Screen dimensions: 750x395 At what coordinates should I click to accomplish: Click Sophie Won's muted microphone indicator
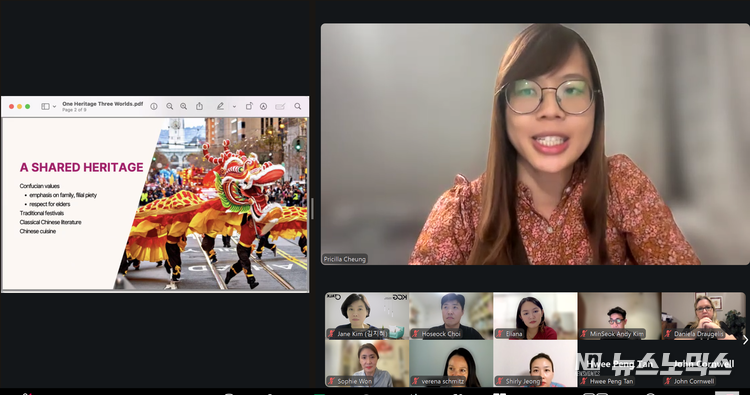click(331, 381)
